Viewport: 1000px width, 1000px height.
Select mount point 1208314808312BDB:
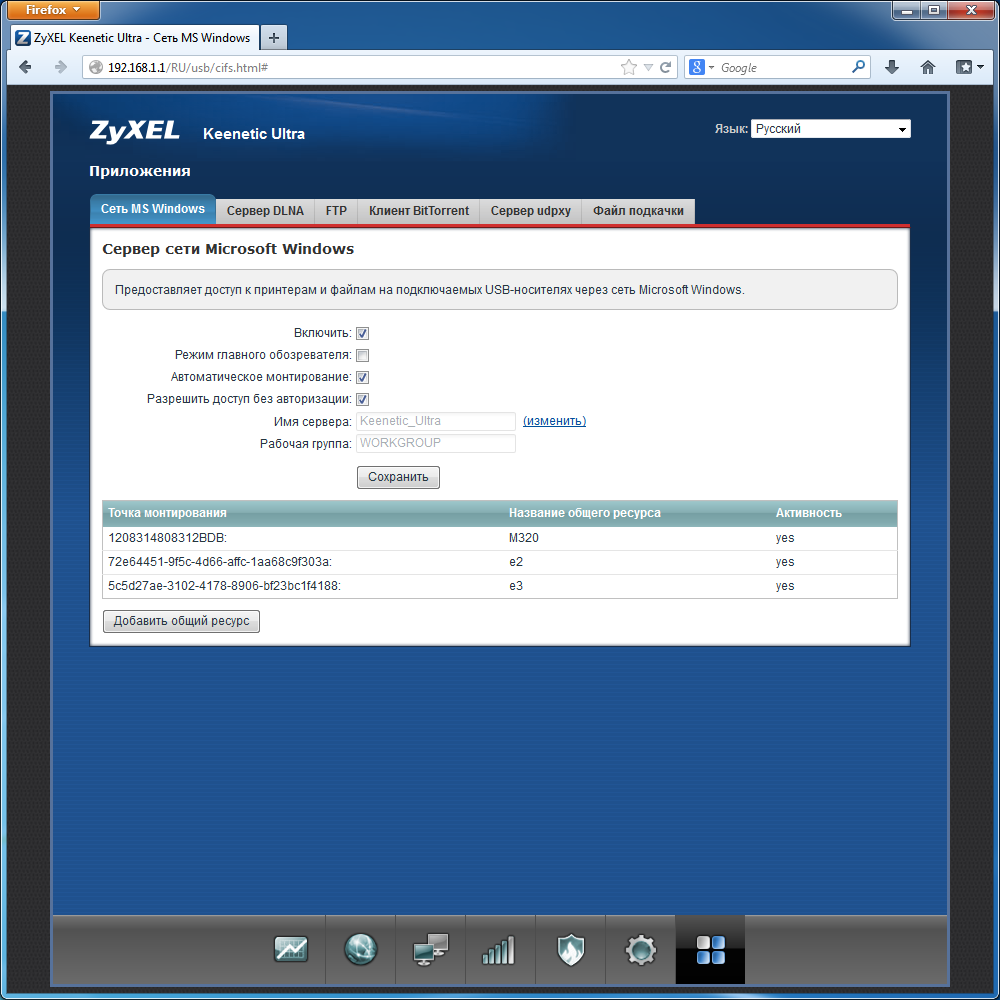click(167, 538)
